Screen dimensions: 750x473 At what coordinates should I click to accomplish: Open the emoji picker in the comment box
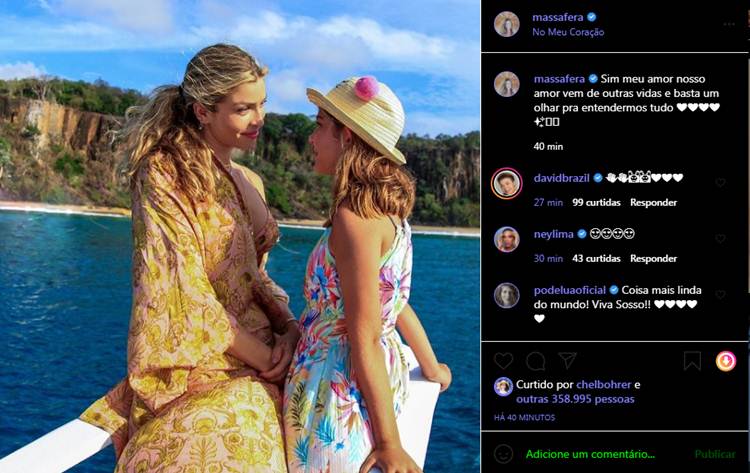tap(504, 453)
